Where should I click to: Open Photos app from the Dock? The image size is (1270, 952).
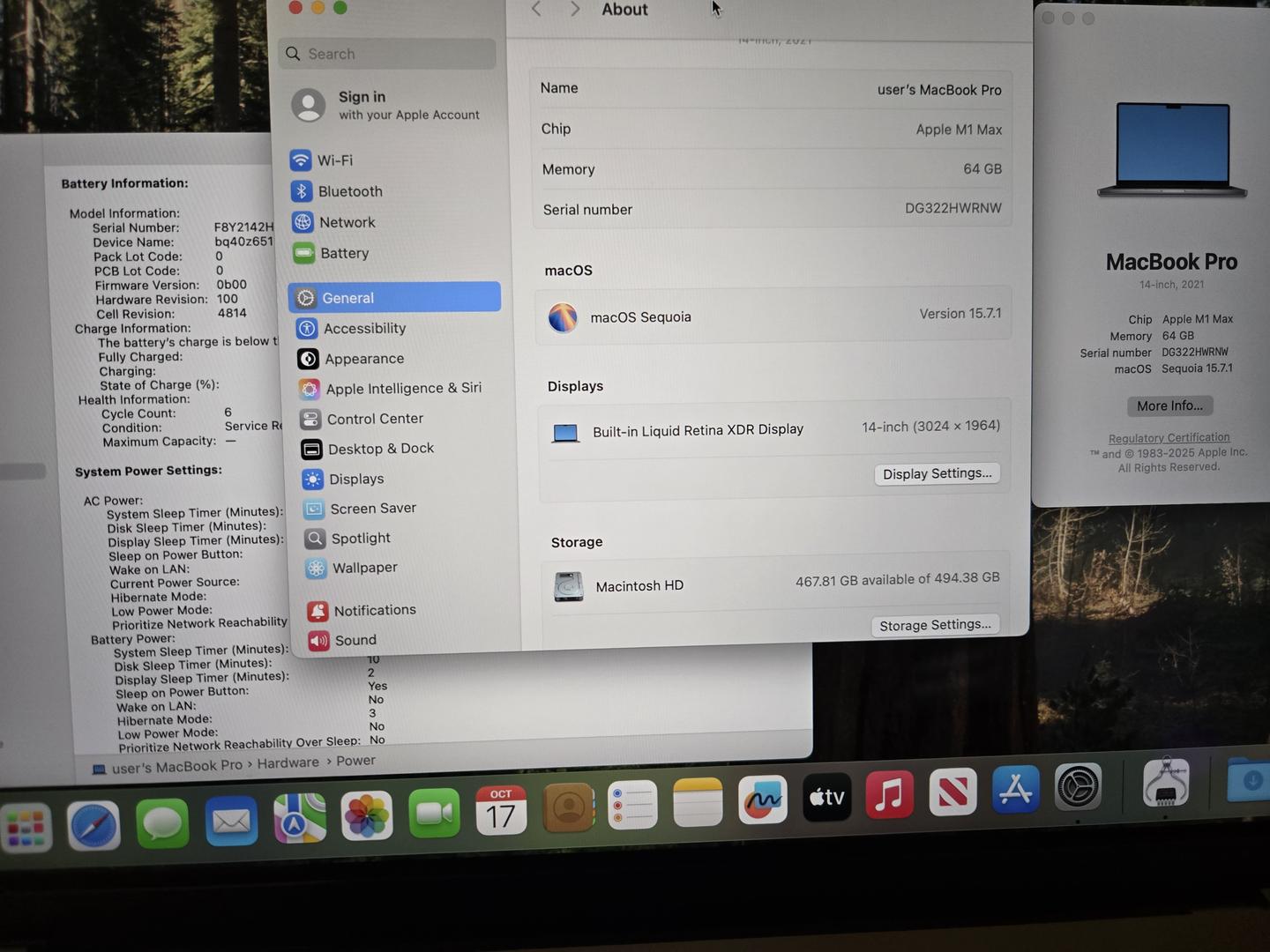(x=367, y=814)
